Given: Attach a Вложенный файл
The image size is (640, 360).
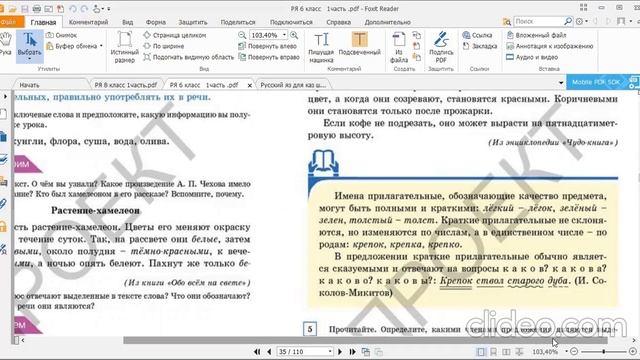Looking at the screenshot, I should (x=536, y=35).
